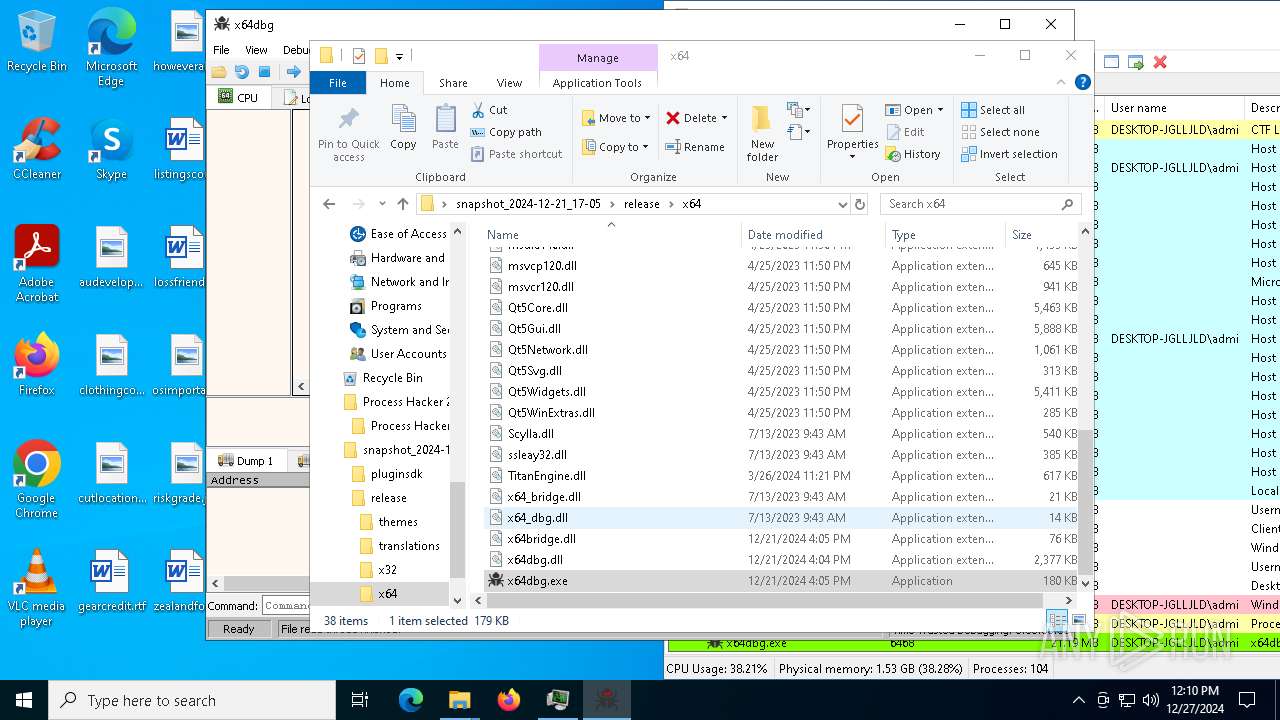Viewport: 1280px width, 720px height.
Task: Sort files by Size column
Action: point(1040,235)
